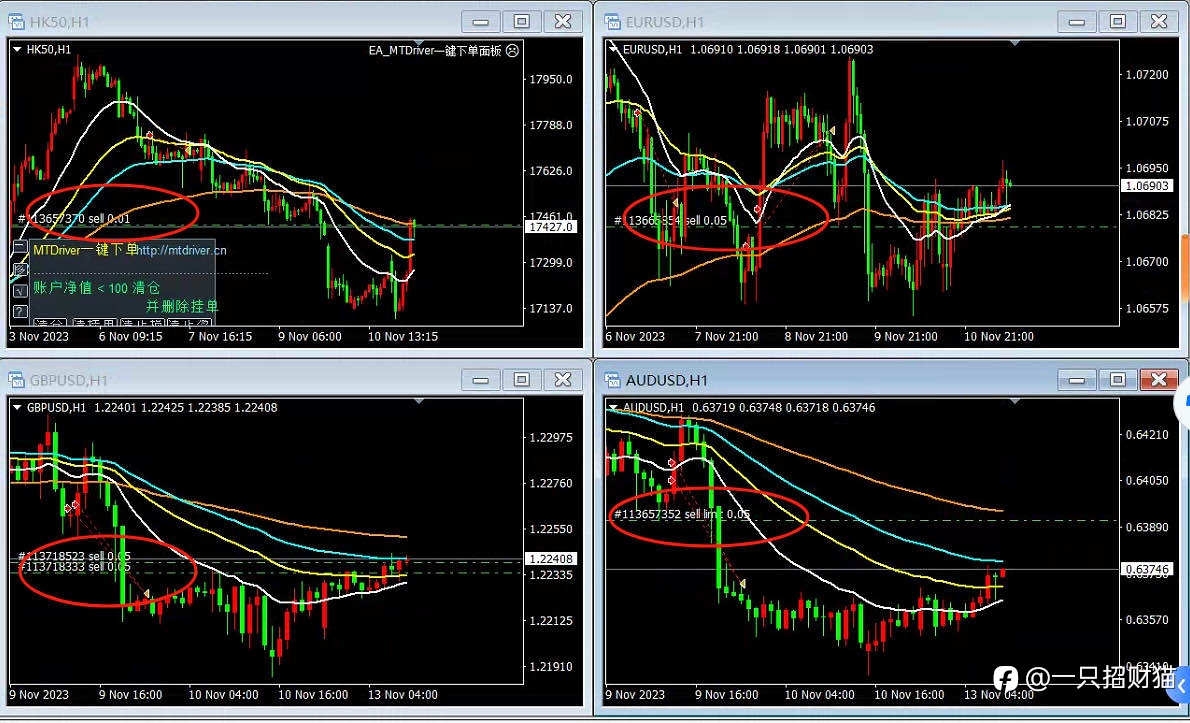Click the 0.64210 price on AUDUSD scale

point(1147,435)
